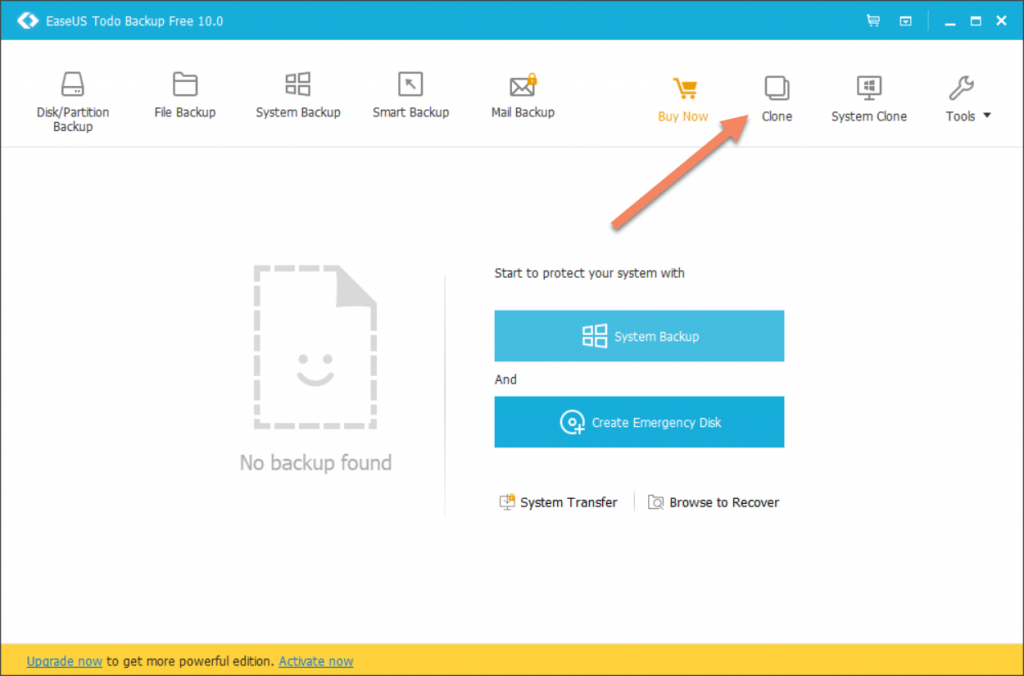Viewport: 1024px width, 676px height.
Task: Open System Transfer
Action: click(x=558, y=502)
